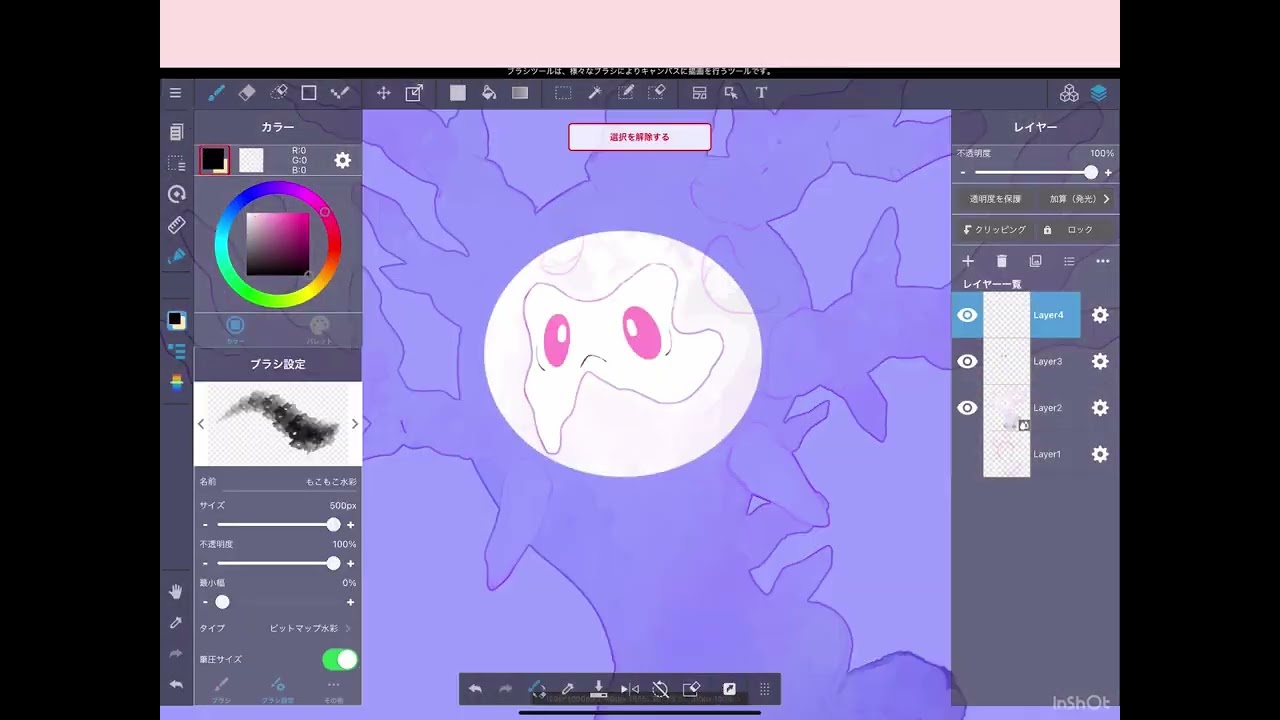Toggle the layer Lock option

(1069, 230)
